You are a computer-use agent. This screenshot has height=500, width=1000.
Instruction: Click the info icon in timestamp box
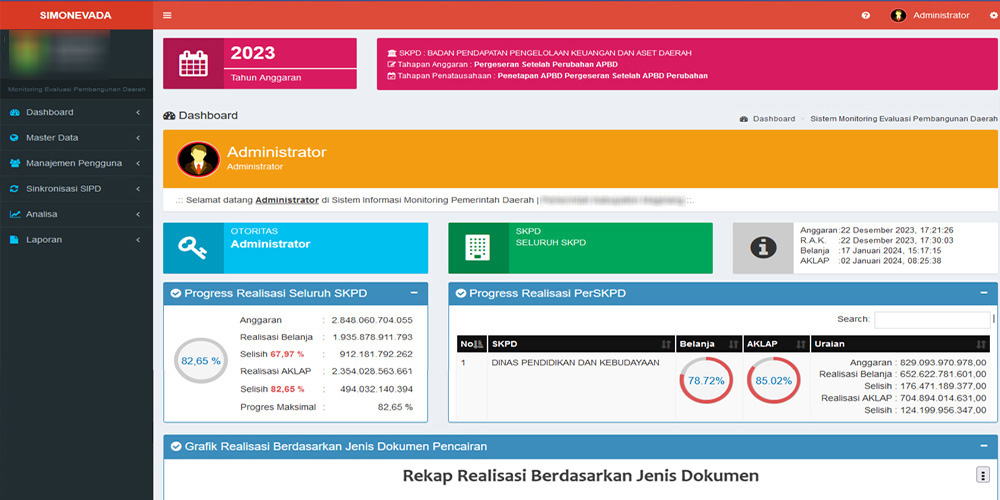[x=763, y=248]
